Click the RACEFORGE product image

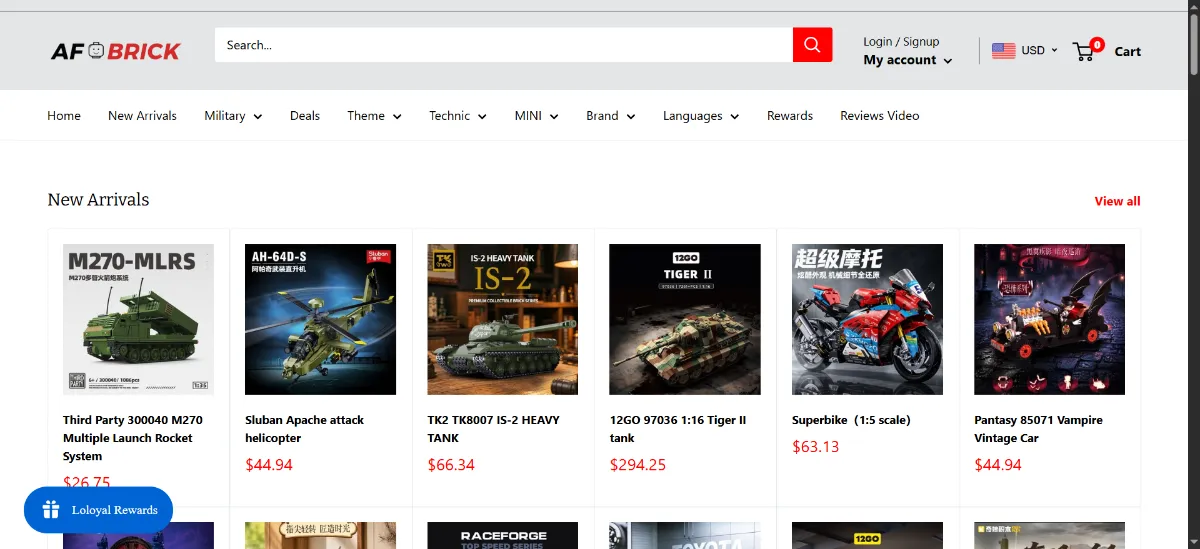502,535
